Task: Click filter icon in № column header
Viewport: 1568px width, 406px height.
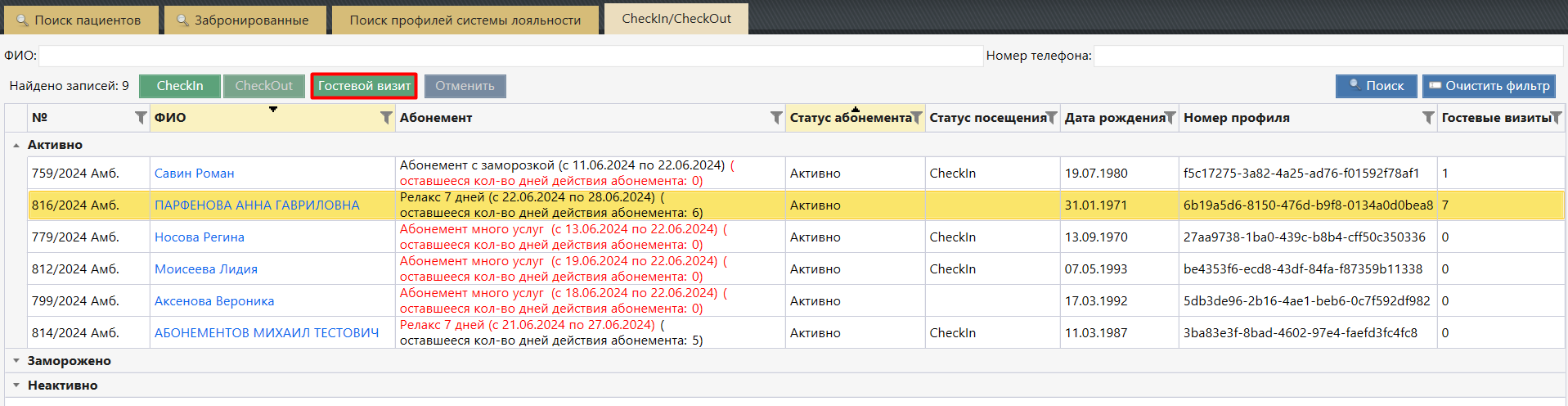Action: click(141, 118)
